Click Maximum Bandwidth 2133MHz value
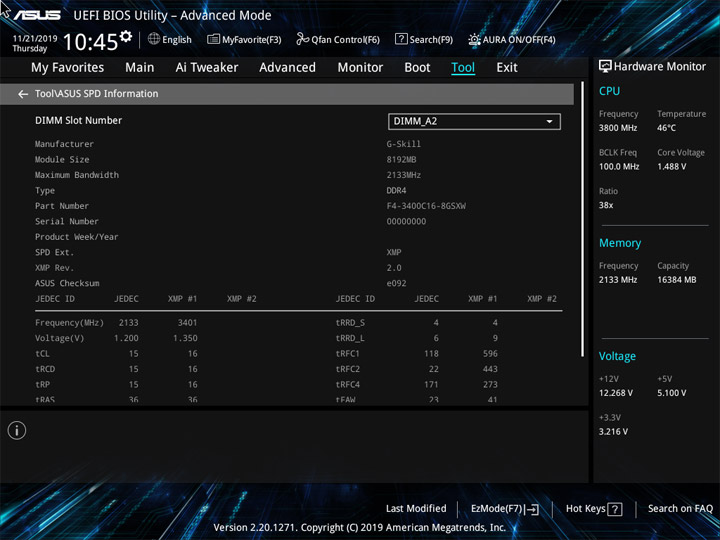The width and height of the screenshot is (720, 540). [404, 175]
